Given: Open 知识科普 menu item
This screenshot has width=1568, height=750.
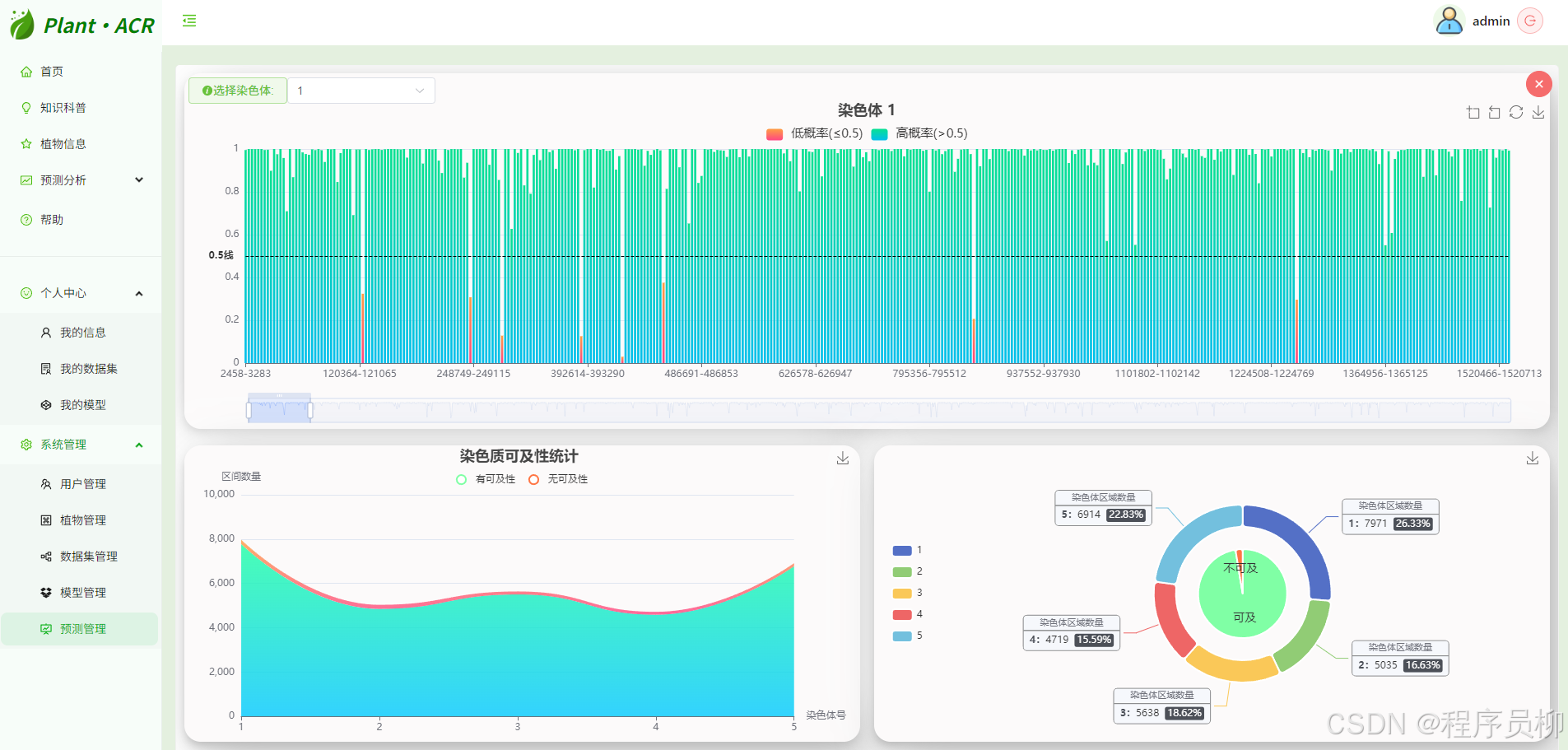Looking at the screenshot, I should click(81, 108).
